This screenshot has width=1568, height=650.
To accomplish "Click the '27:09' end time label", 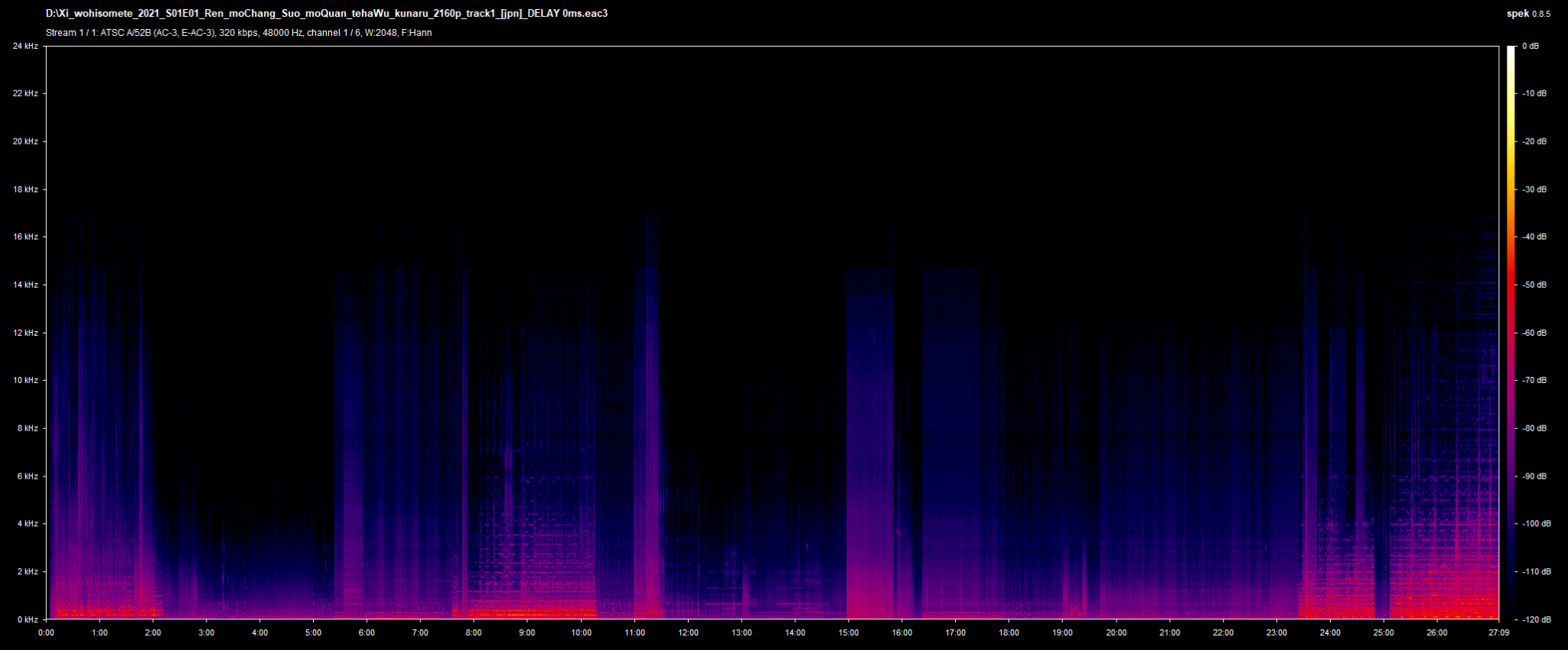I will [1498, 632].
